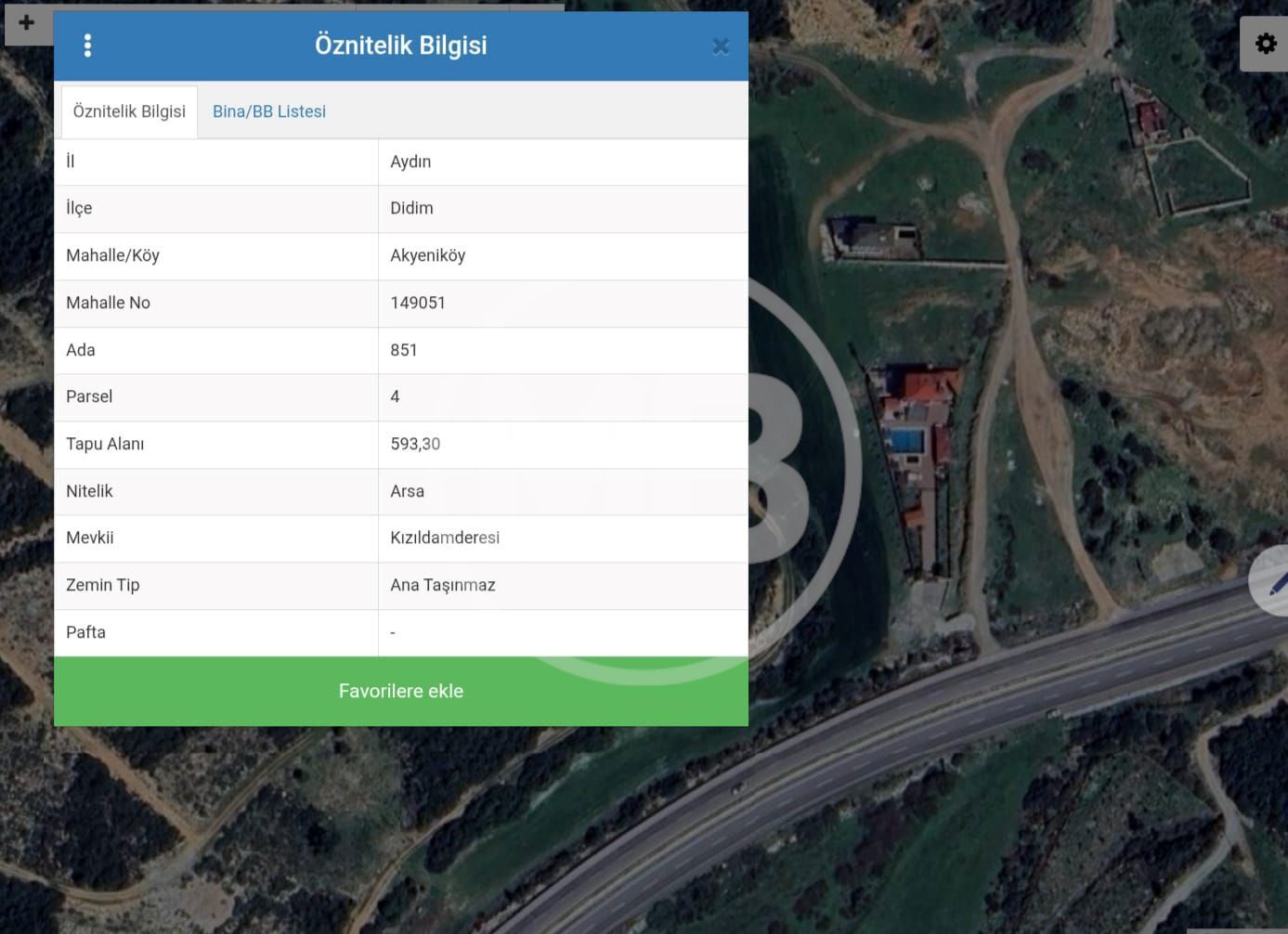Close the Öznitelik Bilgisi dialog
This screenshot has height=934, width=1288.
click(x=720, y=46)
